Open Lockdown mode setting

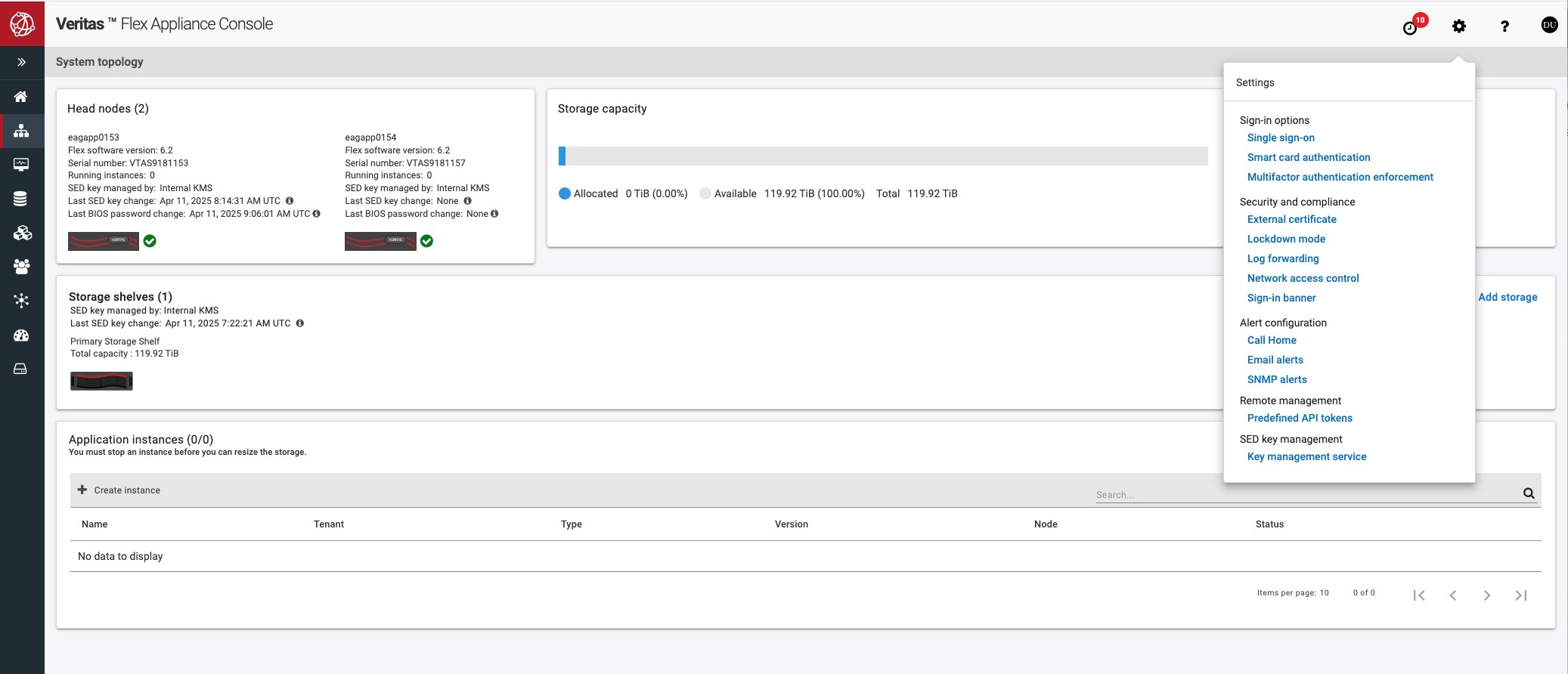point(1286,239)
